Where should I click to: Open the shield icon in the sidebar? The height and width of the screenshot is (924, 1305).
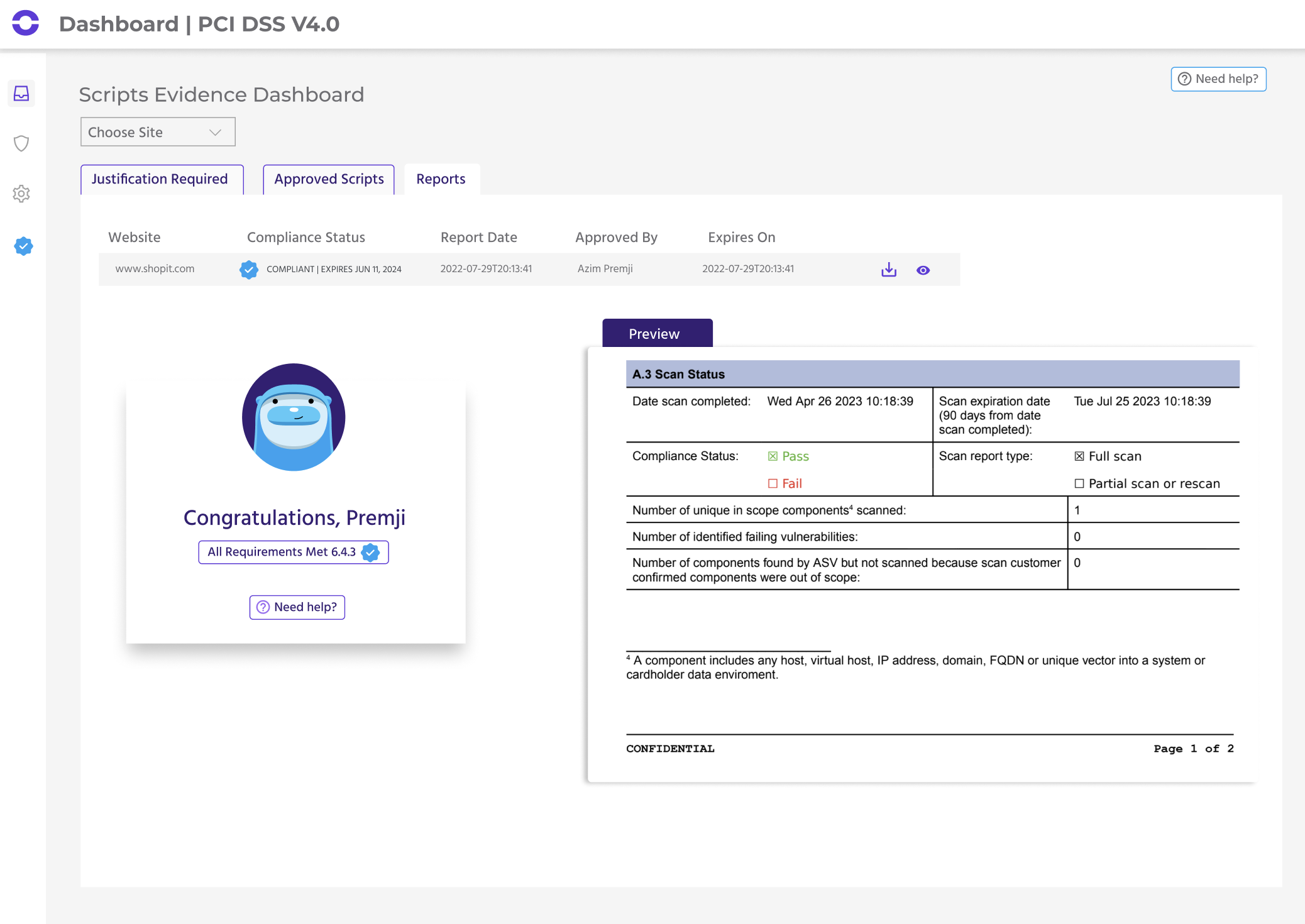[21, 143]
